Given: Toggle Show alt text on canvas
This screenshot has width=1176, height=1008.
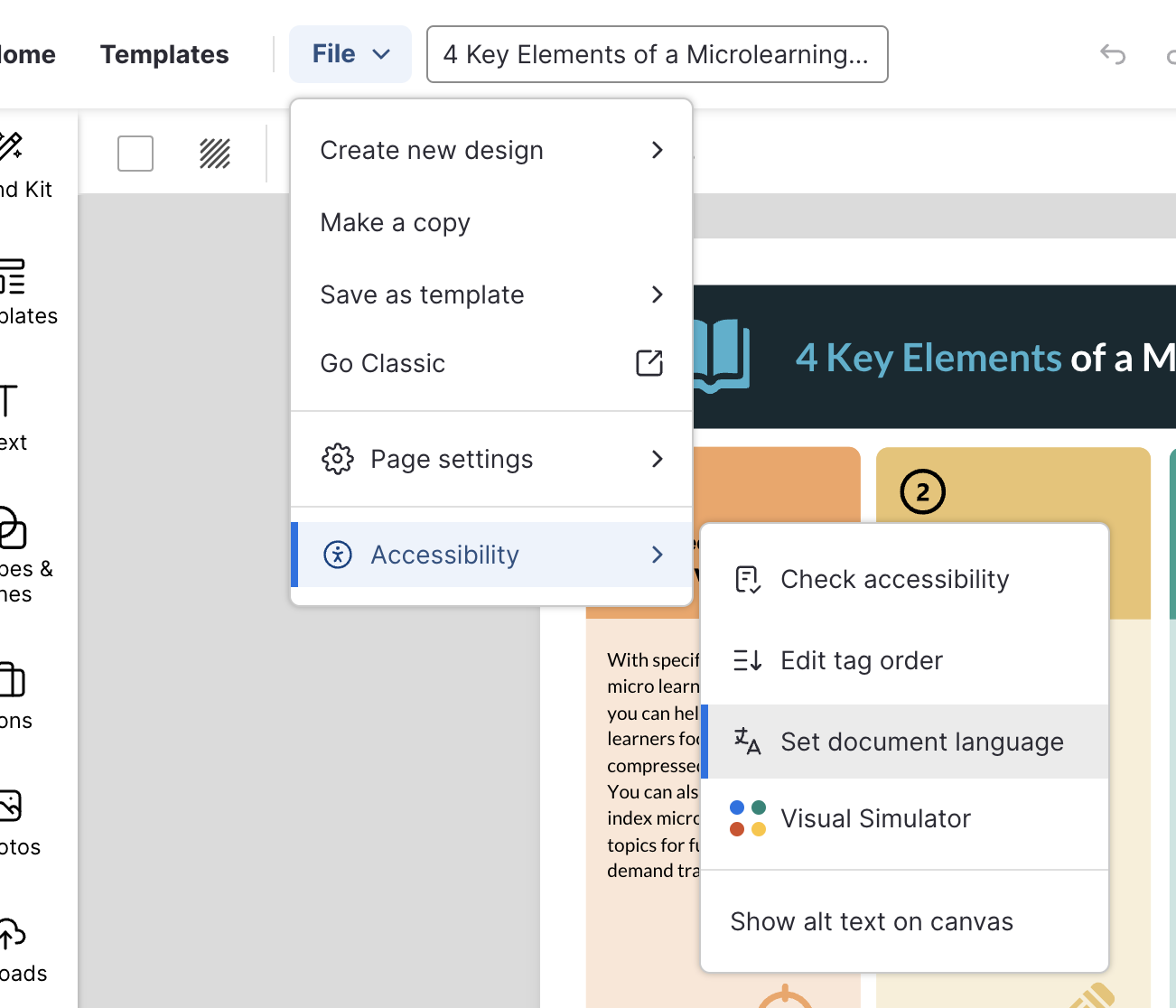Looking at the screenshot, I should pyautogui.click(x=871, y=921).
